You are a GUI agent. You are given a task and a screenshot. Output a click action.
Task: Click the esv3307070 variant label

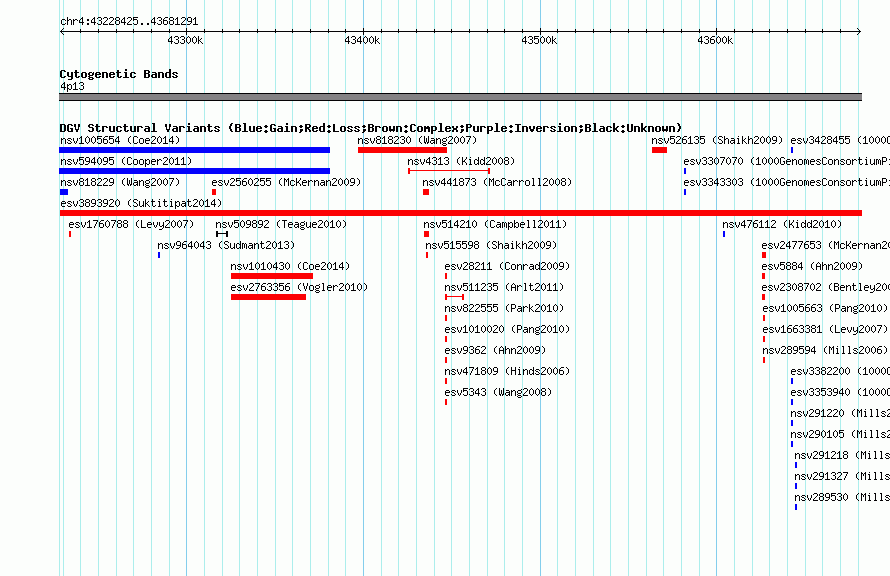[x=787, y=161]
